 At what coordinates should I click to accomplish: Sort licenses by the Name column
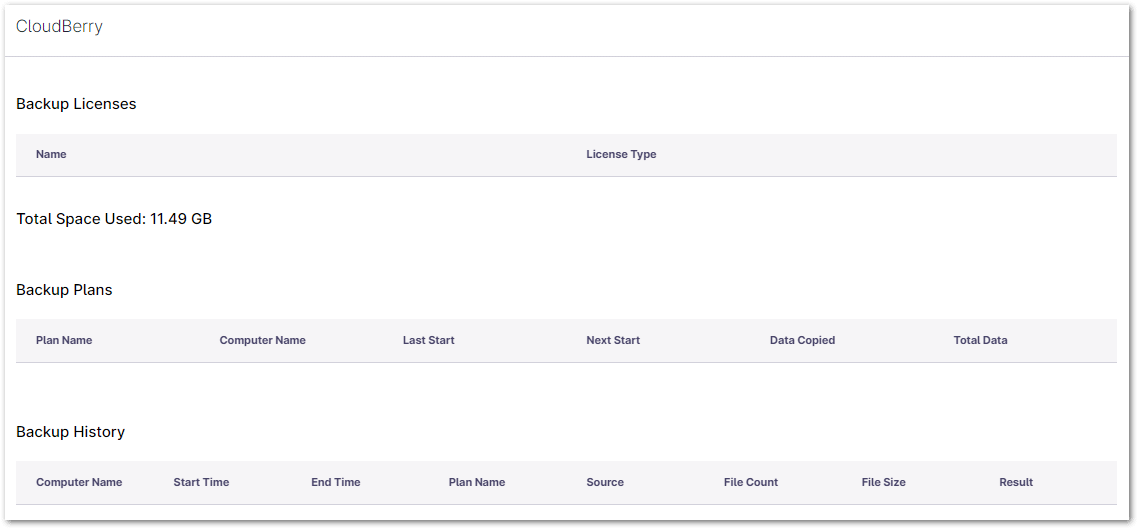(x=51, y=155)
